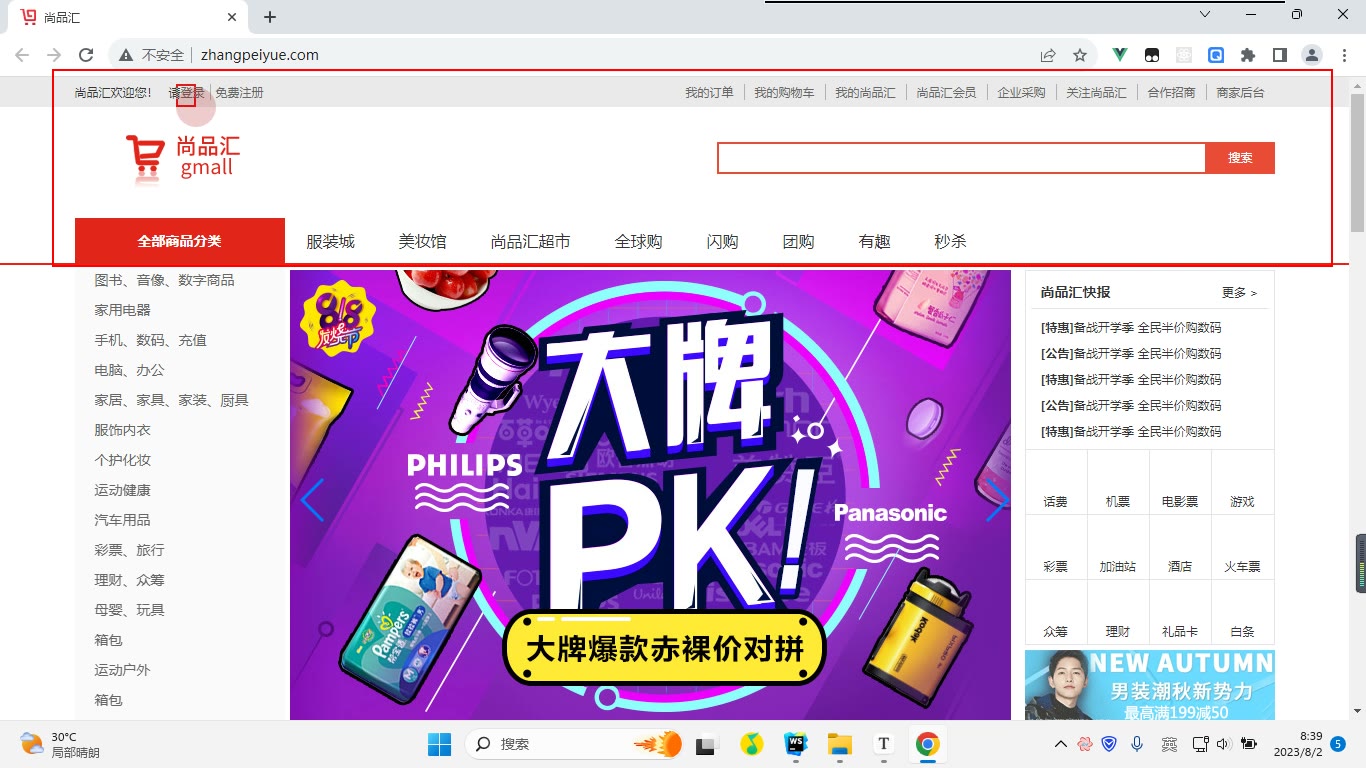Click the 火车票 service tile

[1242, 548]
